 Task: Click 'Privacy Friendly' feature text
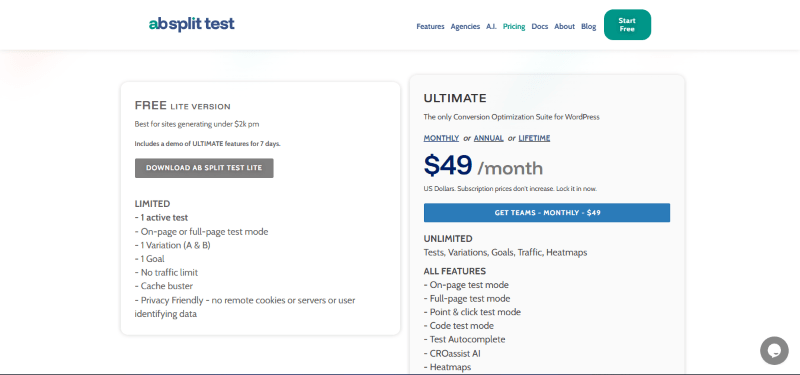click(x=245, y=307)
